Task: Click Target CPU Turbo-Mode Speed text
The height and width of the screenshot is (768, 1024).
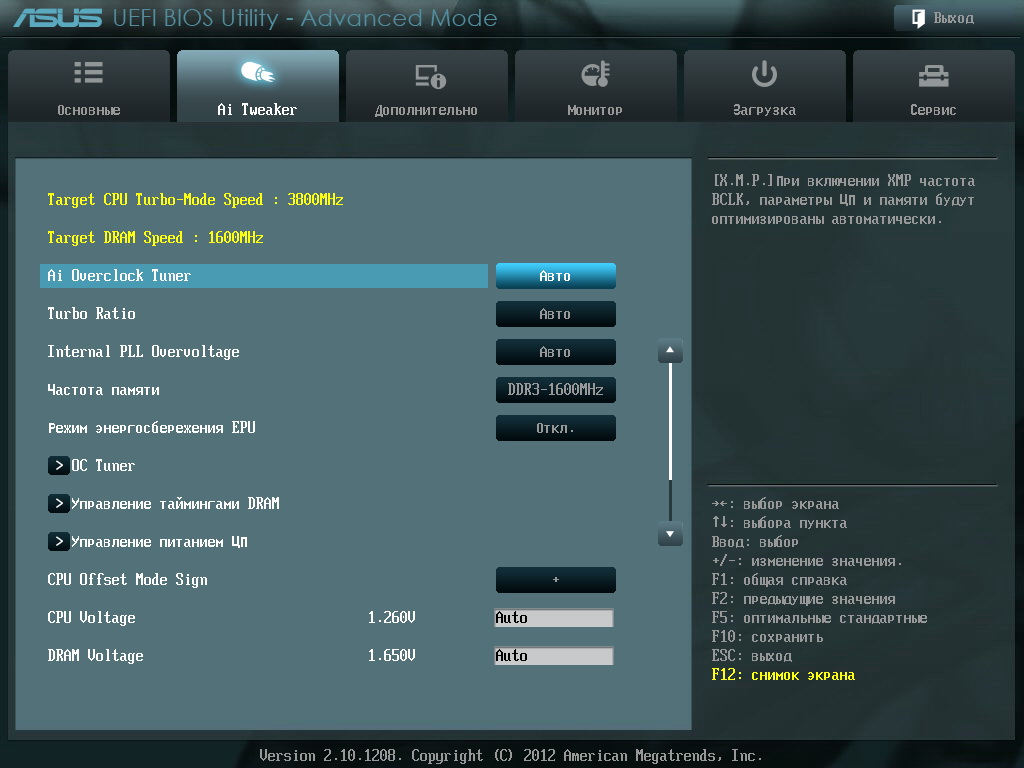Action: (x=195, y=200)
